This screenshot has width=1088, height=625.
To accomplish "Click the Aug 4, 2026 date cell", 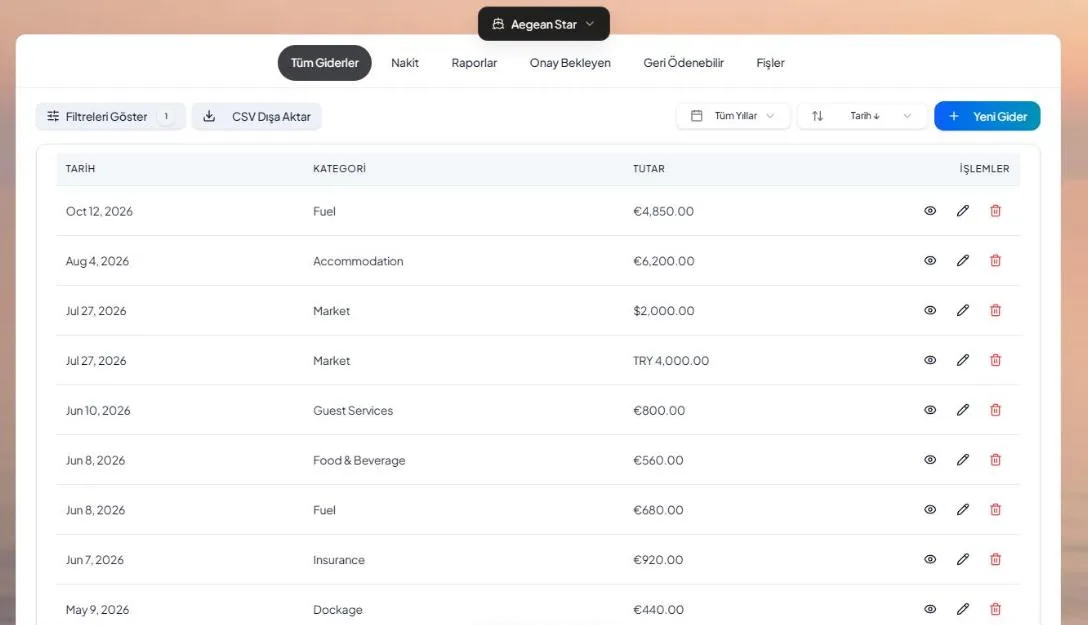I will [x=97, y=261].
